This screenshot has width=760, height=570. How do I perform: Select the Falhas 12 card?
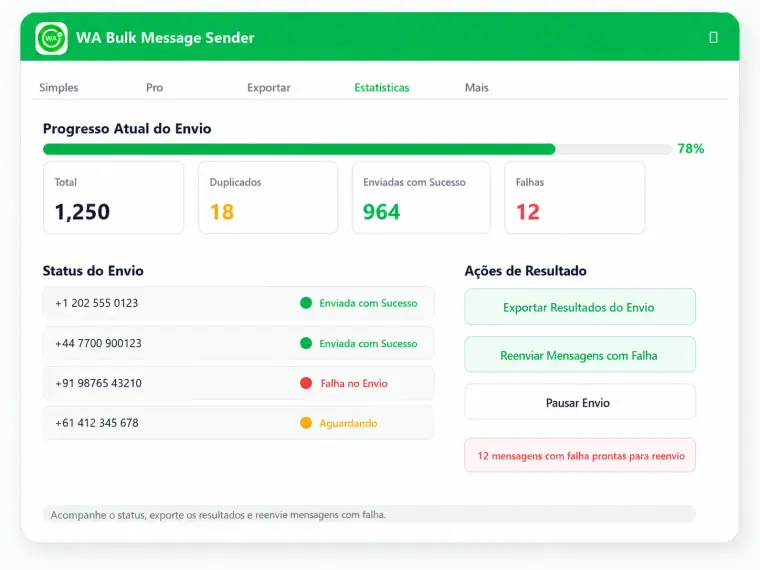pyautogui.click(x=575, y=198)
